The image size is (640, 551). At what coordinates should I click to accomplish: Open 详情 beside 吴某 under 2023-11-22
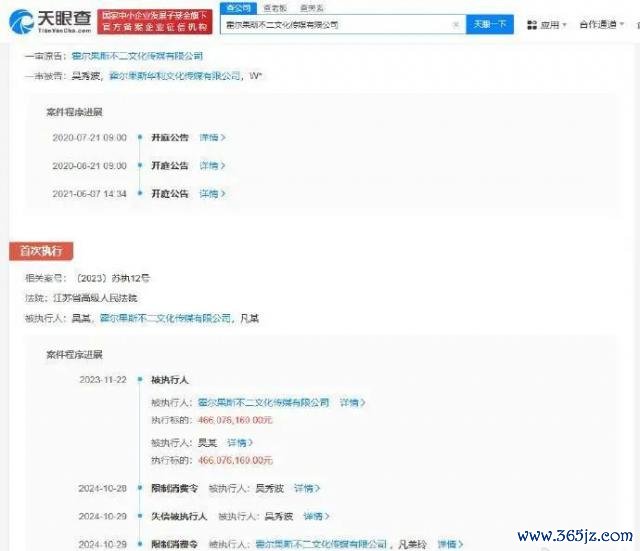(x=240, y=442)
